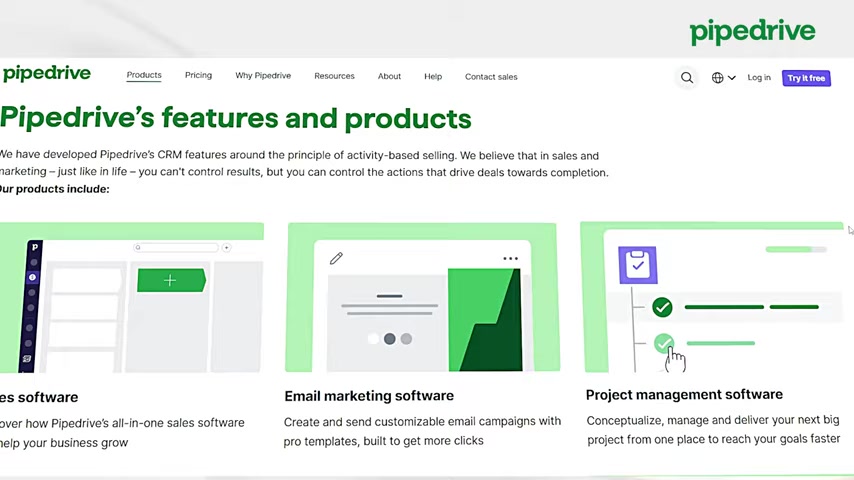Click the Log in link
854x480 pixels.
click(x=759, y=78)
